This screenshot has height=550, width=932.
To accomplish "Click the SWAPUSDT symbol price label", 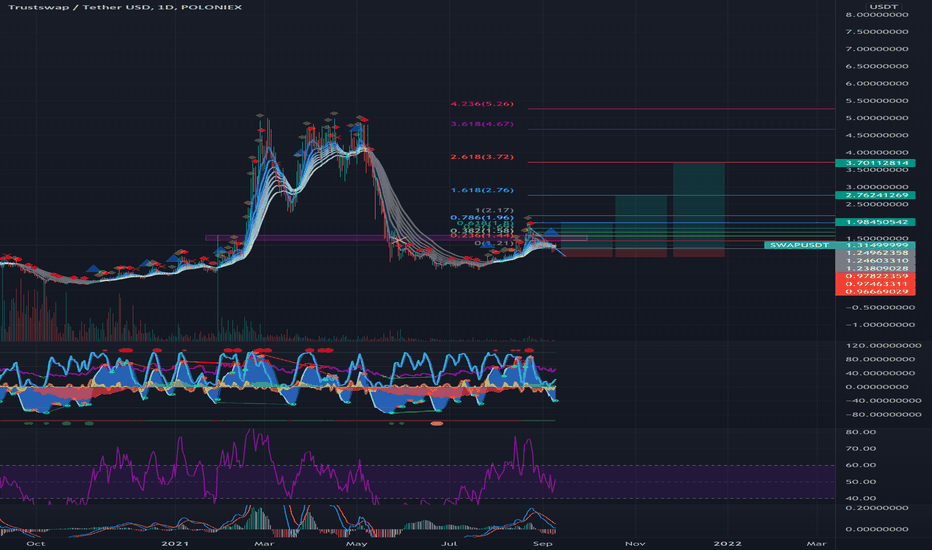I will 799,245.
